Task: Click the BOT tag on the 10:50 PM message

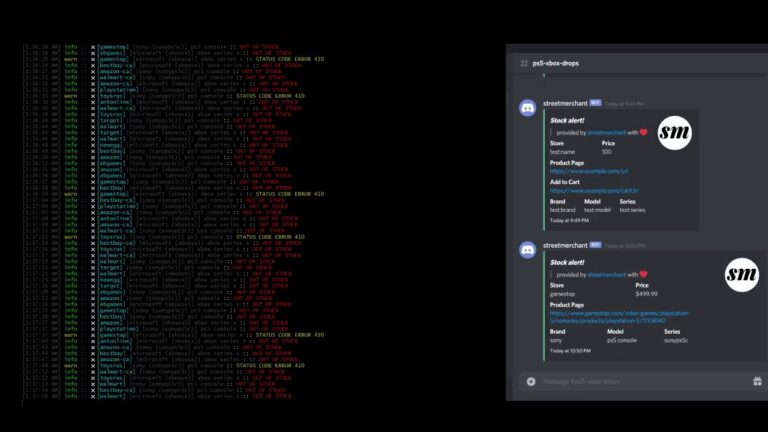Action: click(x=595, y=245)
